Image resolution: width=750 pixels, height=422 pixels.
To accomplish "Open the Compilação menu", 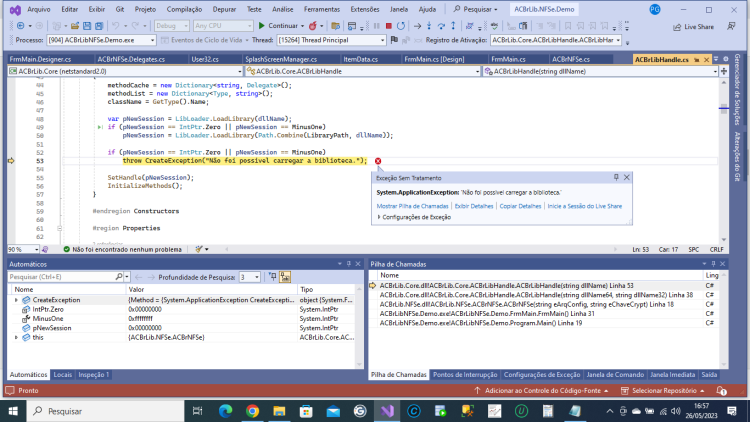I will (x=184, y=9).
